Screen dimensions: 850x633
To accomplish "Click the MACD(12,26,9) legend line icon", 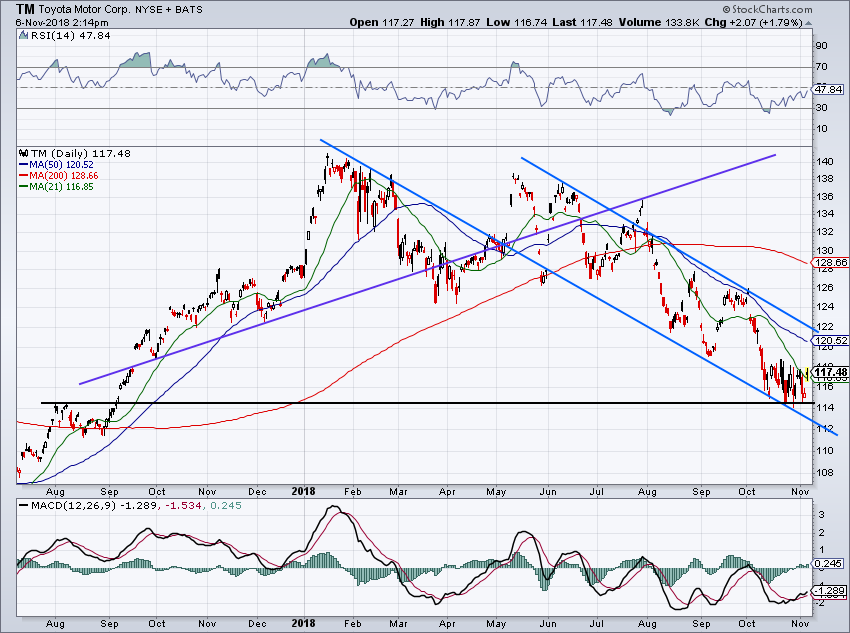I will [x=23, y=506].
